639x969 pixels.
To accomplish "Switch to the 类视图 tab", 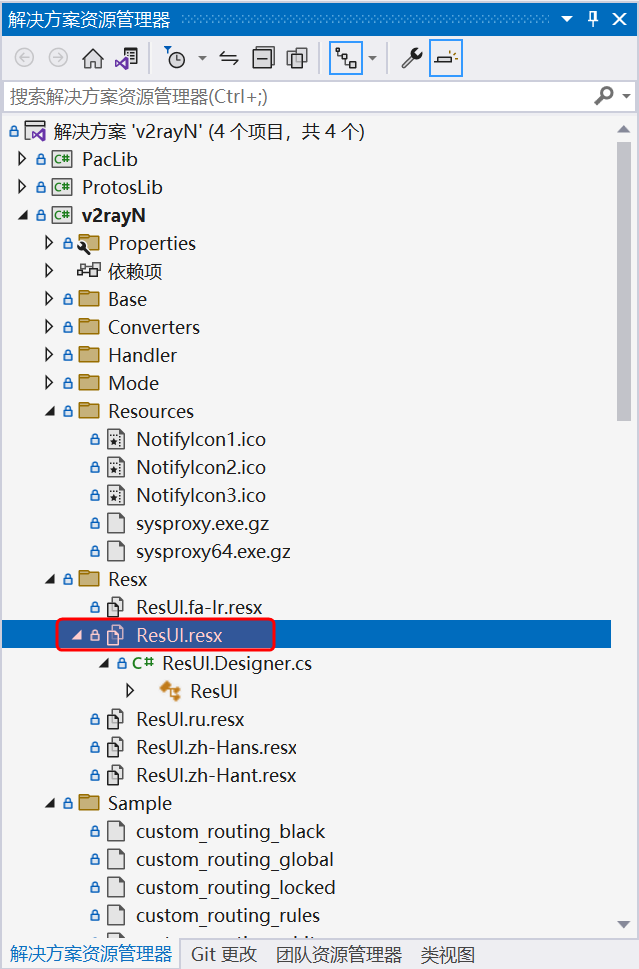I will tap(447, 955).
